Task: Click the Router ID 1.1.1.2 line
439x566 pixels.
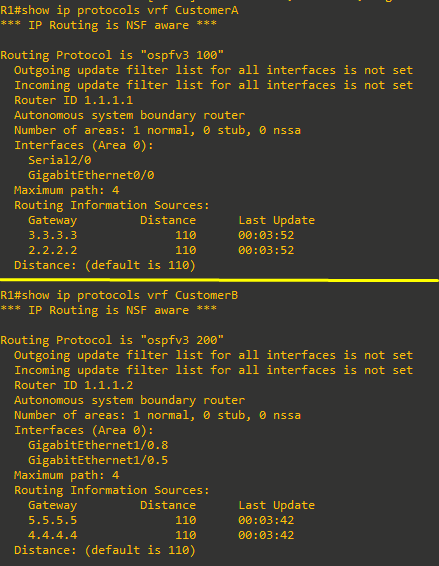Action: (x=74, y=385)
